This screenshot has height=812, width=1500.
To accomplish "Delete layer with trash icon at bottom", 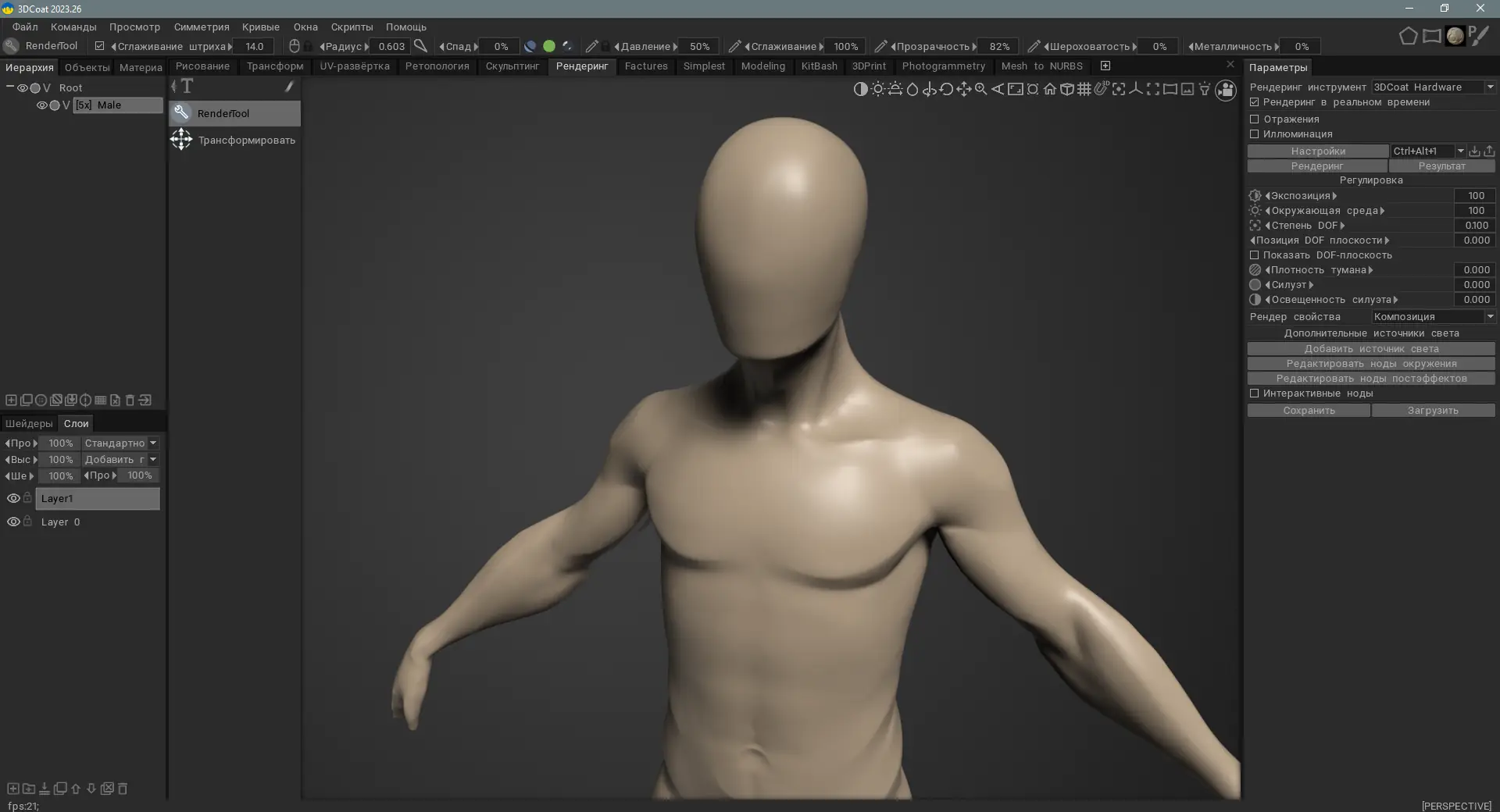I will click(123, 789).
